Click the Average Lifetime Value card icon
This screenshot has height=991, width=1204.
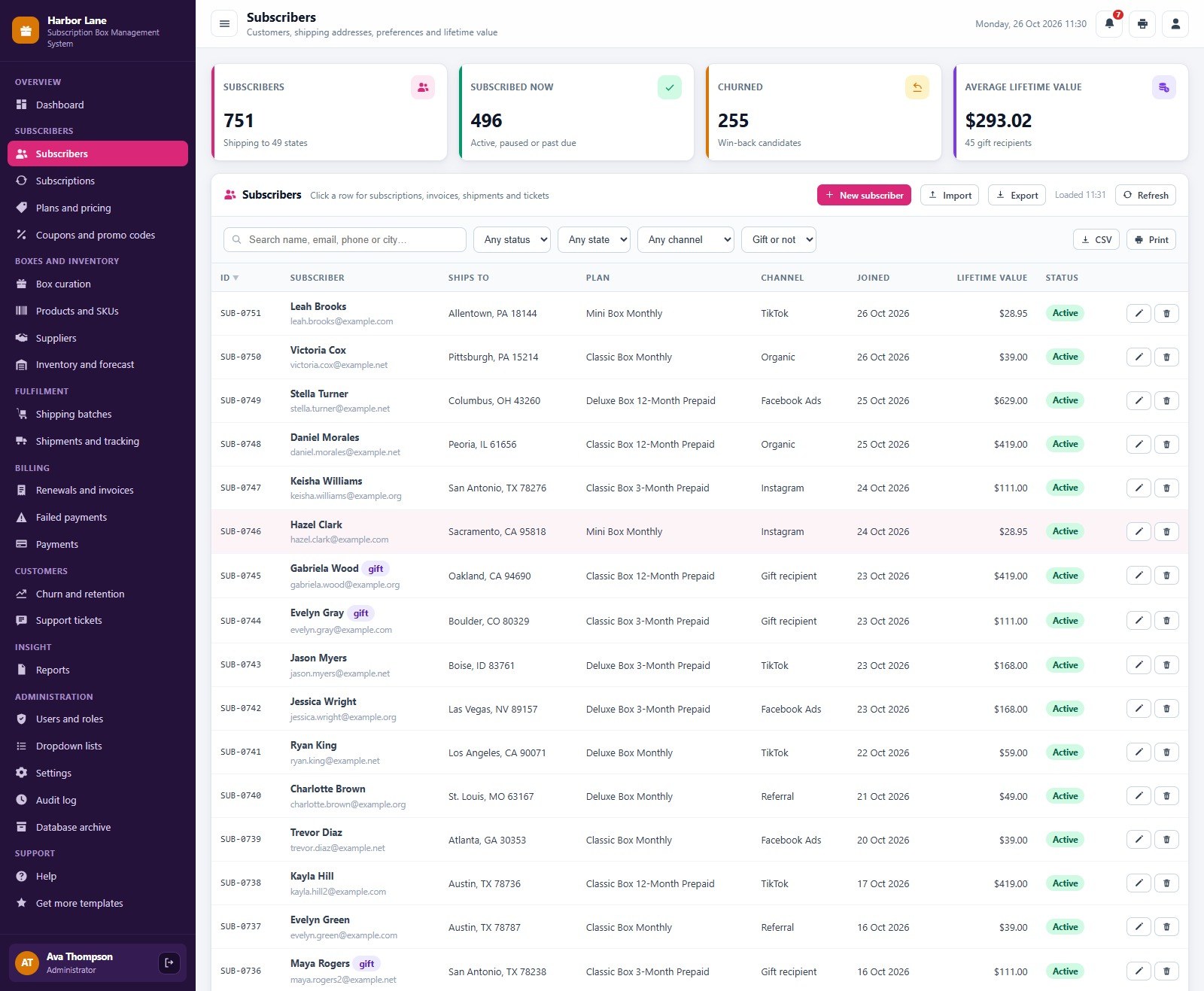coord(1164,87)
